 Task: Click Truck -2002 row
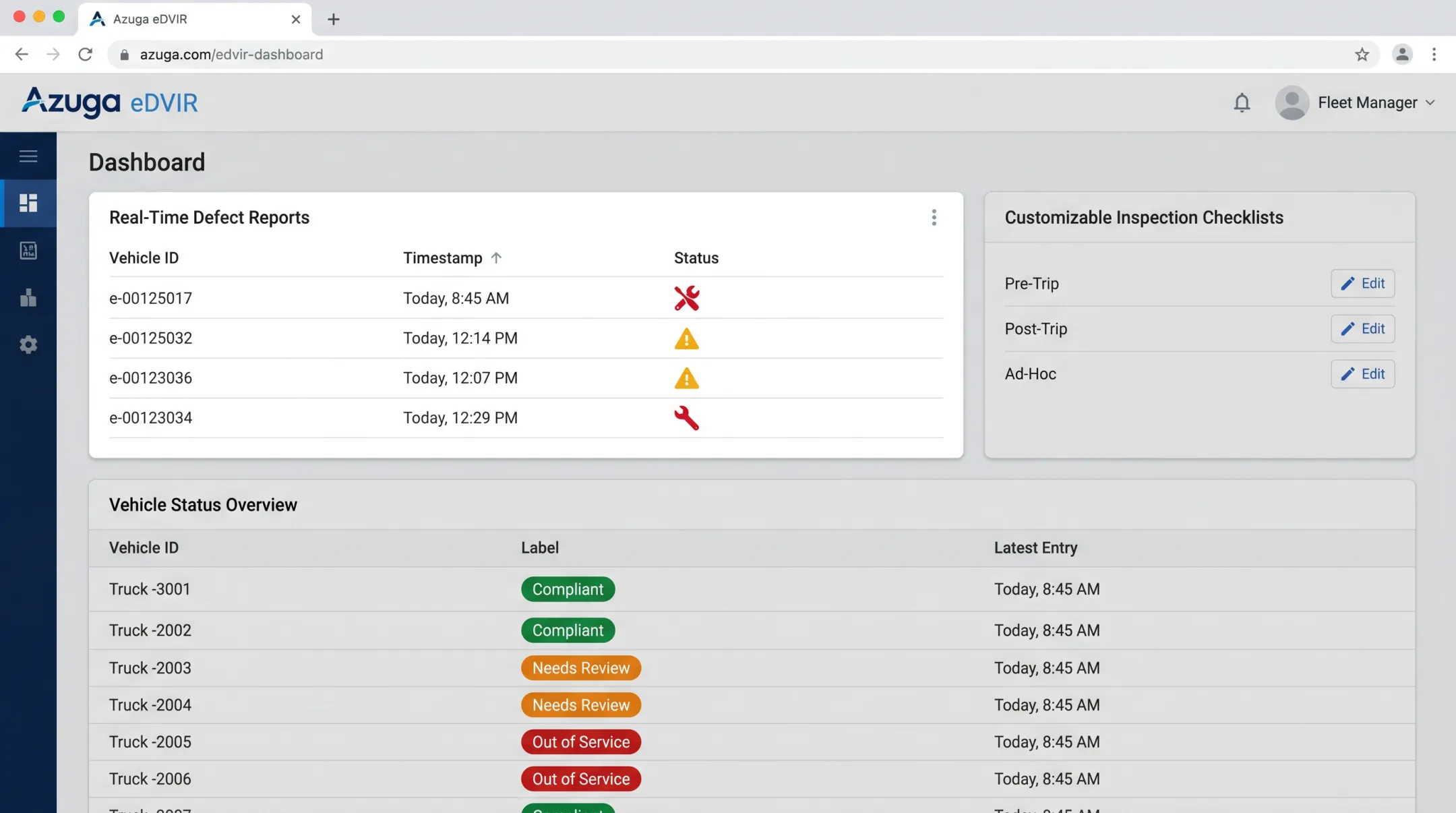click(752, 630)
